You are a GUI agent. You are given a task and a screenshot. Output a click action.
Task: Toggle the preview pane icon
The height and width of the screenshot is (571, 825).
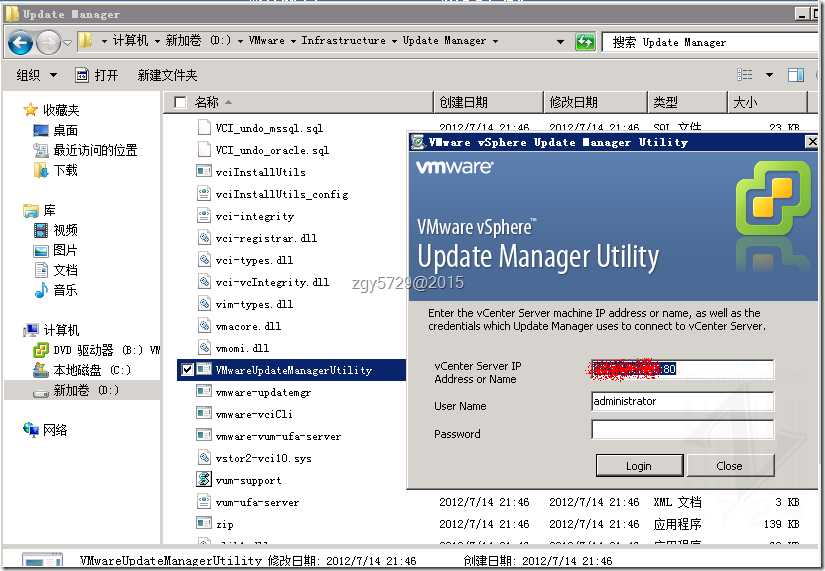796,75
